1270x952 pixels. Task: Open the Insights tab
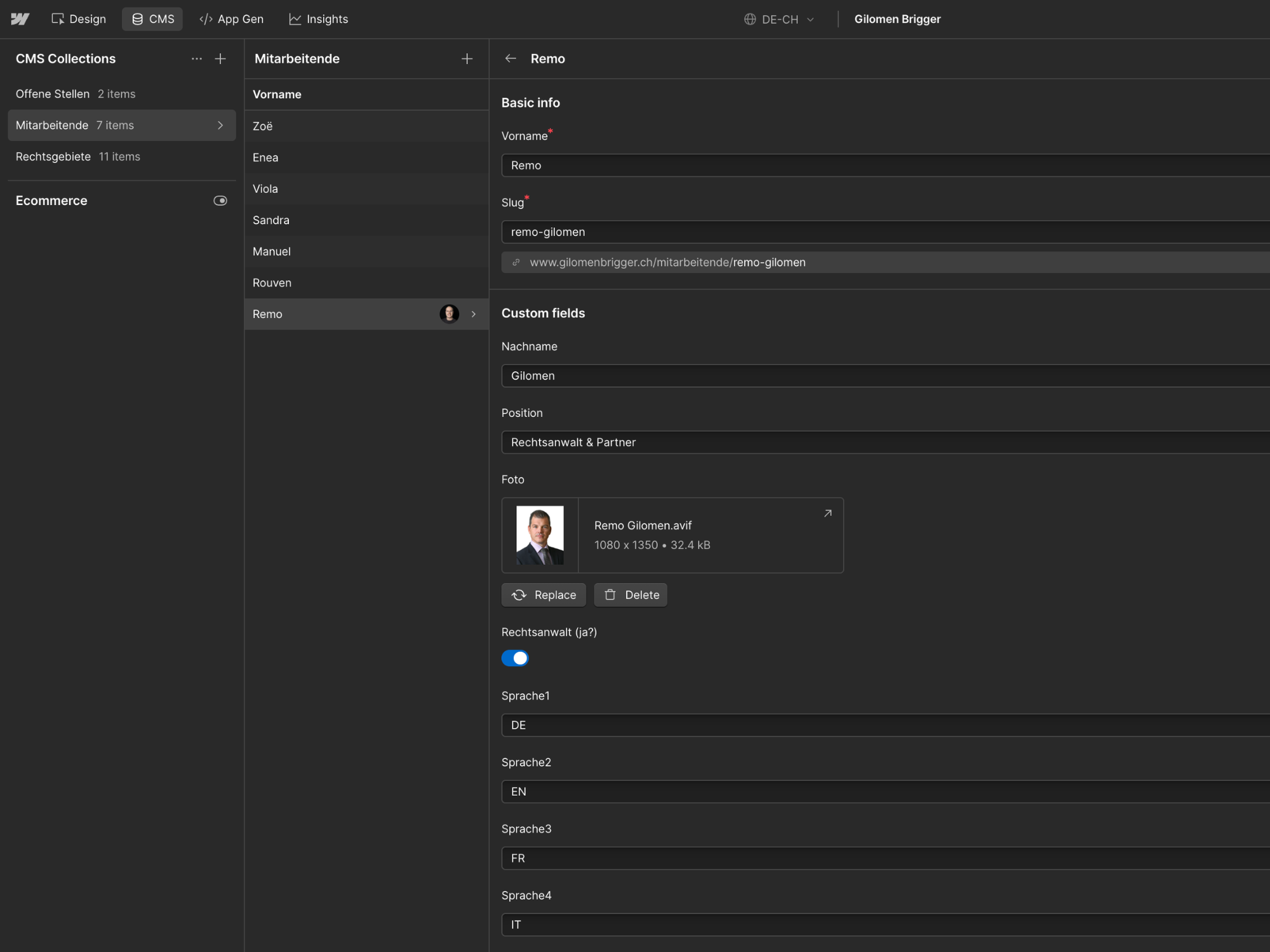point(318,19)
